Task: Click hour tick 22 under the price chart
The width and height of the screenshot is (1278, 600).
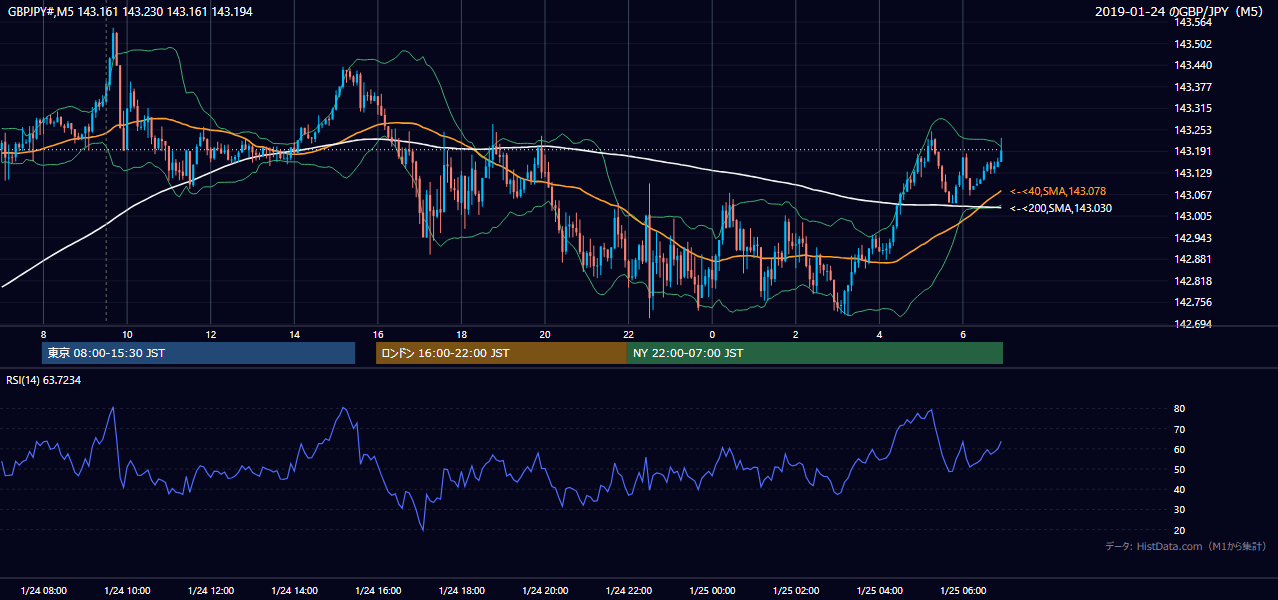Action: pyautogui.click(x=629, y=334)
